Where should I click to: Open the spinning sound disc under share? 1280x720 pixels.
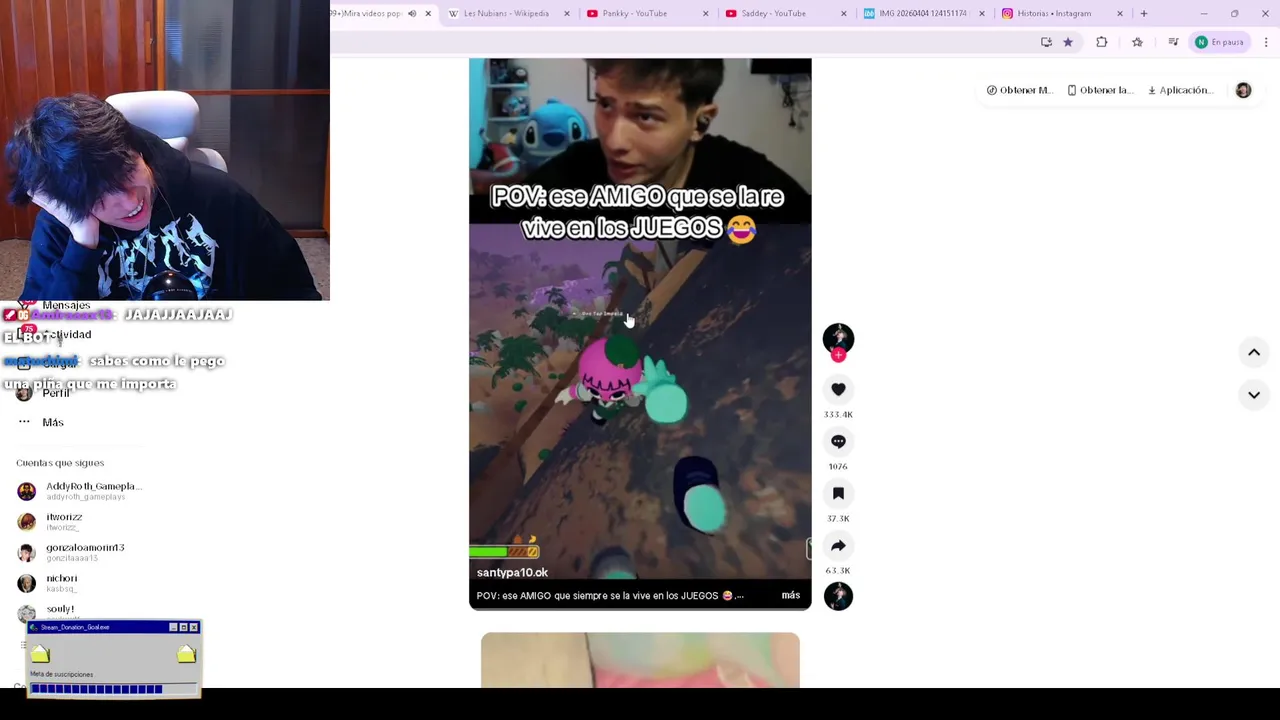(838, 596)
